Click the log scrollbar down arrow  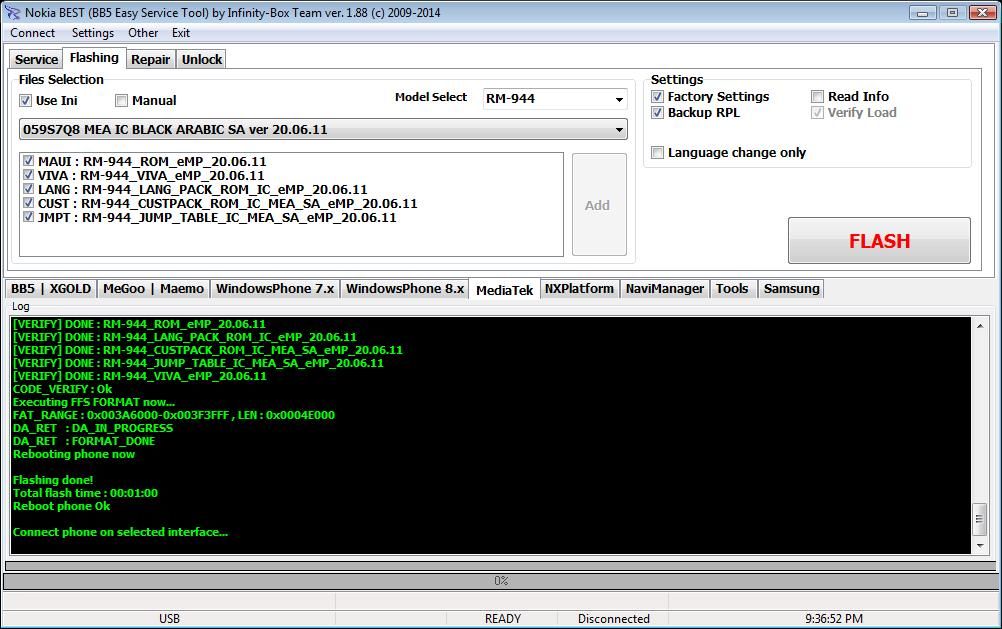pos(979,546)
